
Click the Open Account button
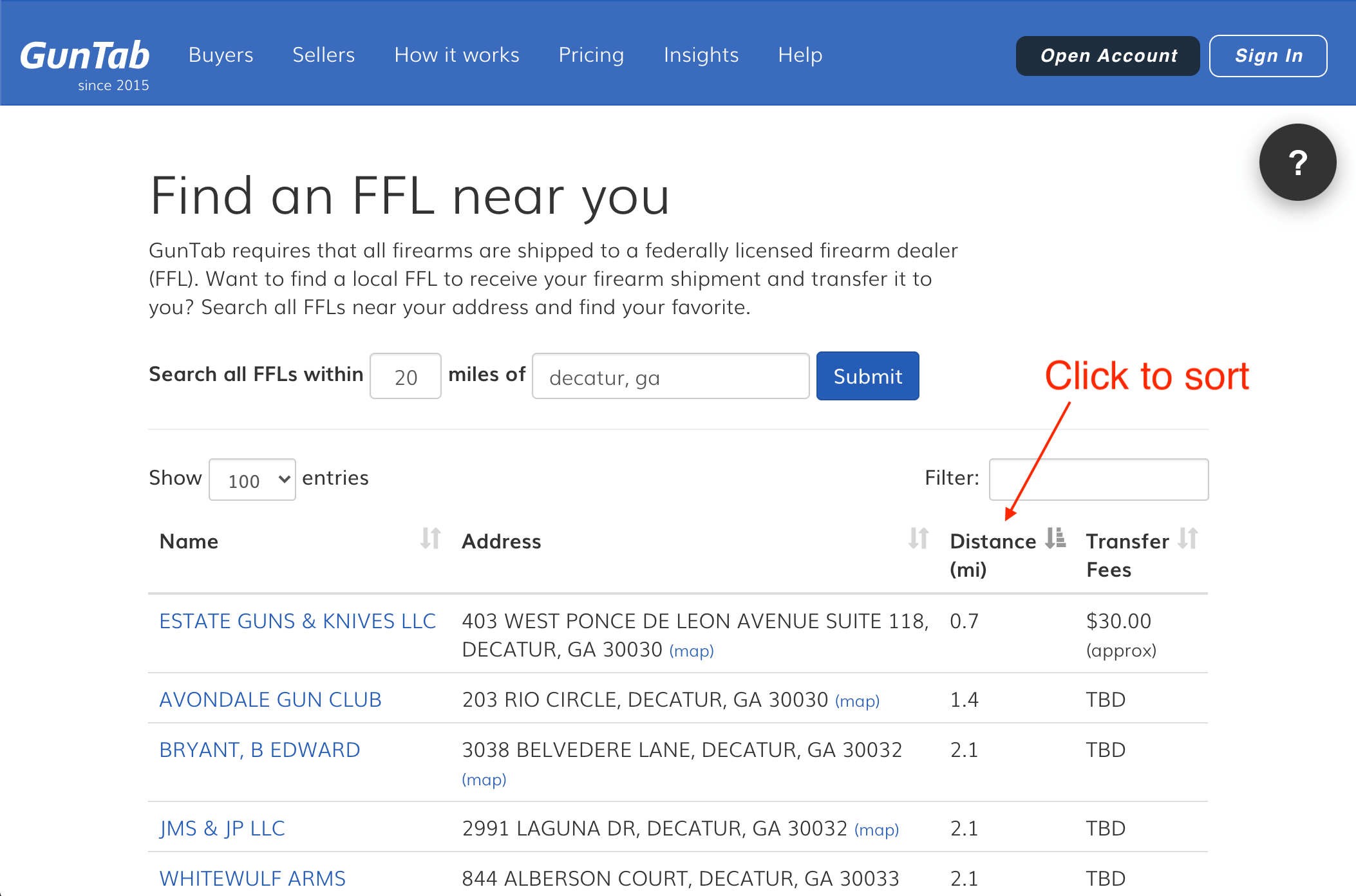click(x=1108, y=56)
